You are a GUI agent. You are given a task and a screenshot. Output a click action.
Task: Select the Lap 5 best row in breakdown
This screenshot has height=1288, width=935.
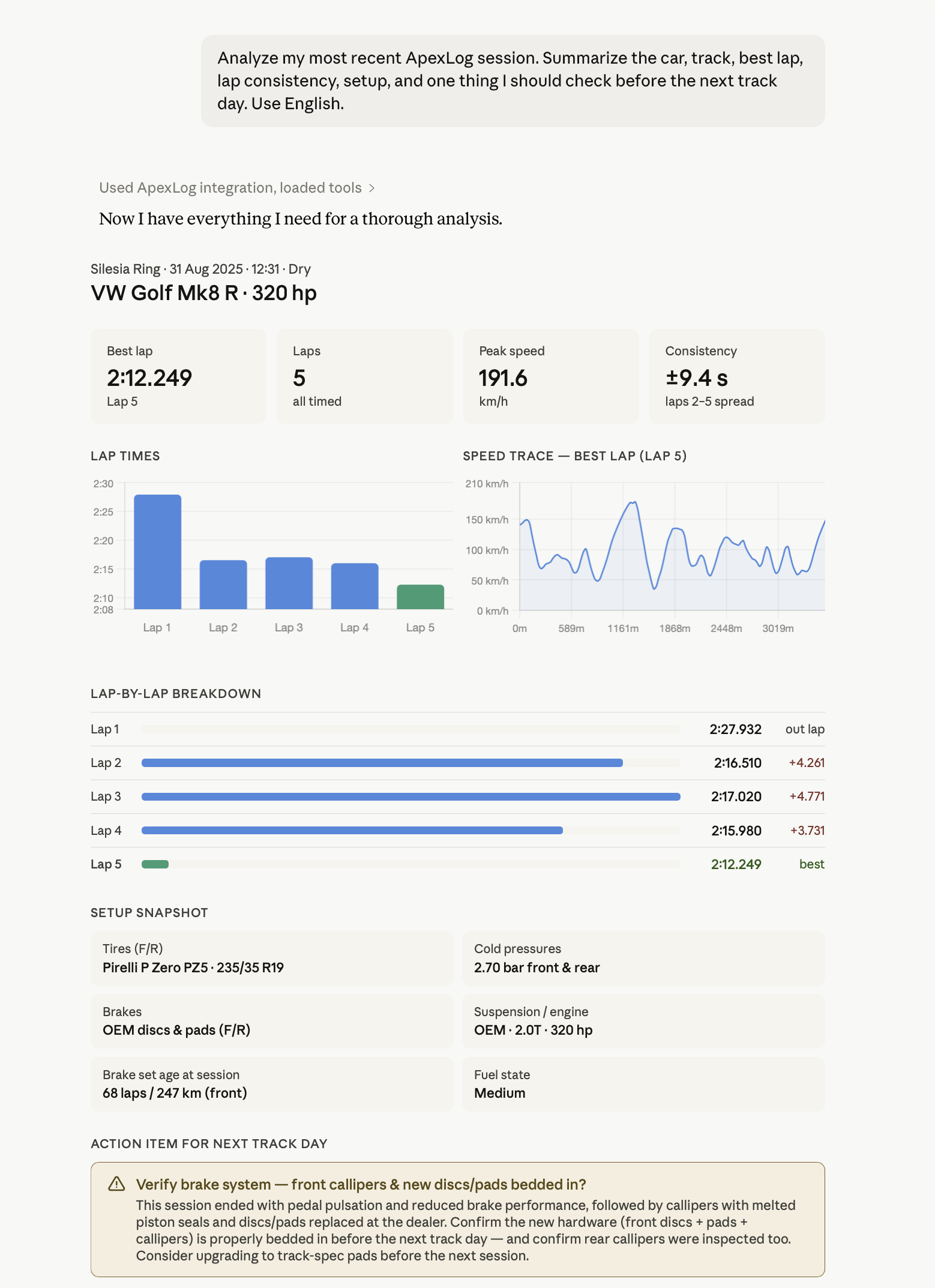click(457, 864)
